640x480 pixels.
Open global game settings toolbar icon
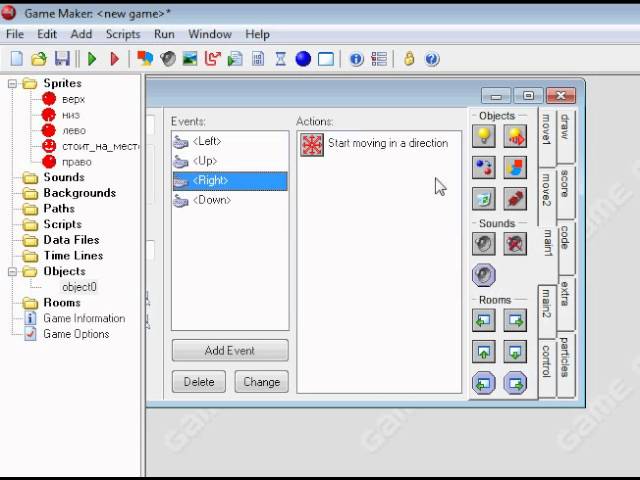(379, 59)
